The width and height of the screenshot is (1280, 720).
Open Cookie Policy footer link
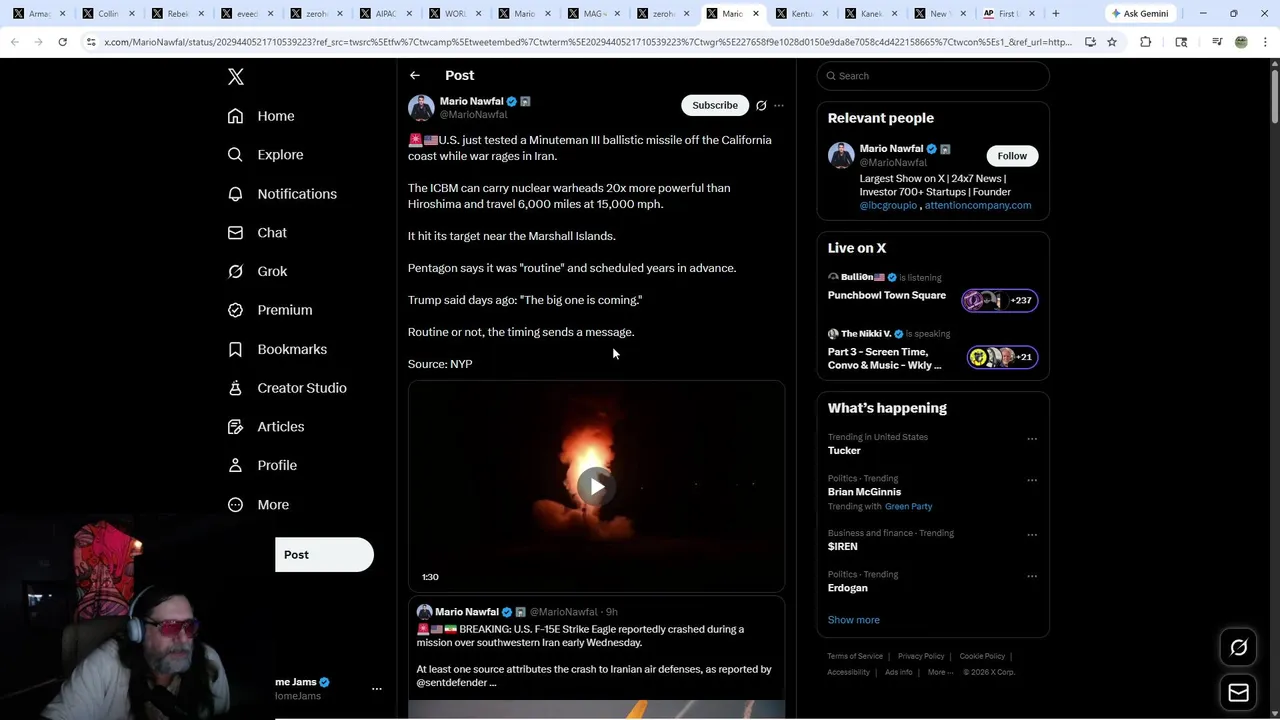(x=982, y=657)
